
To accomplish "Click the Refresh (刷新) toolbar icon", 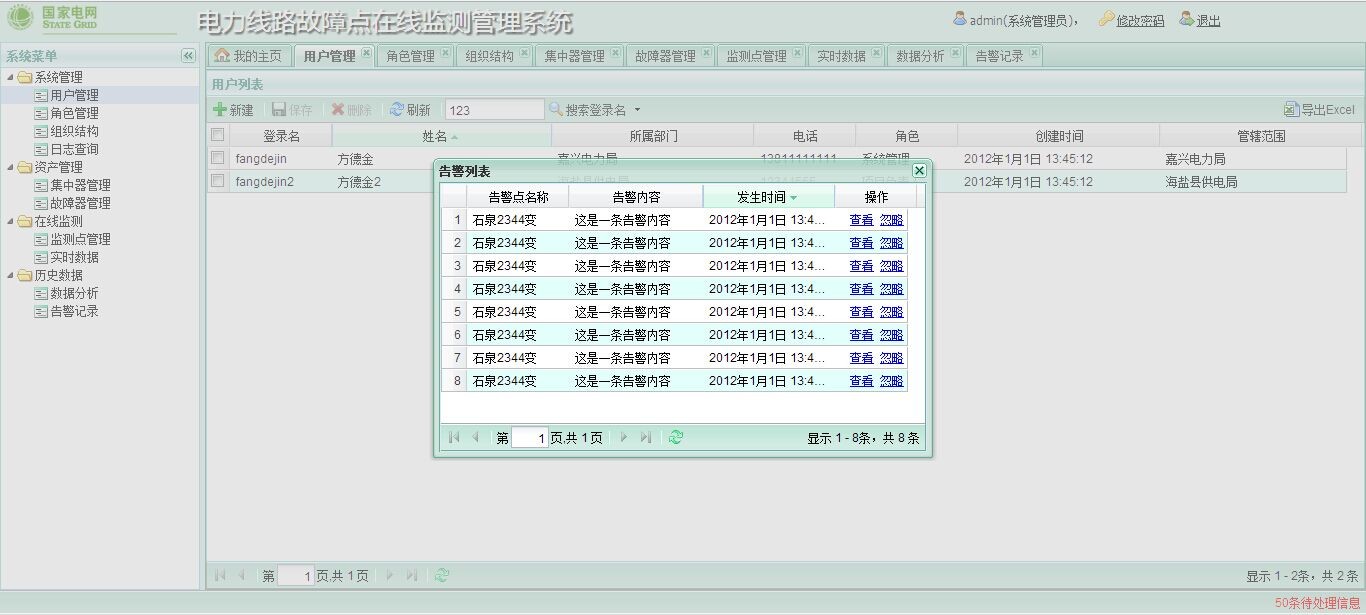I will tap(397, 110).
